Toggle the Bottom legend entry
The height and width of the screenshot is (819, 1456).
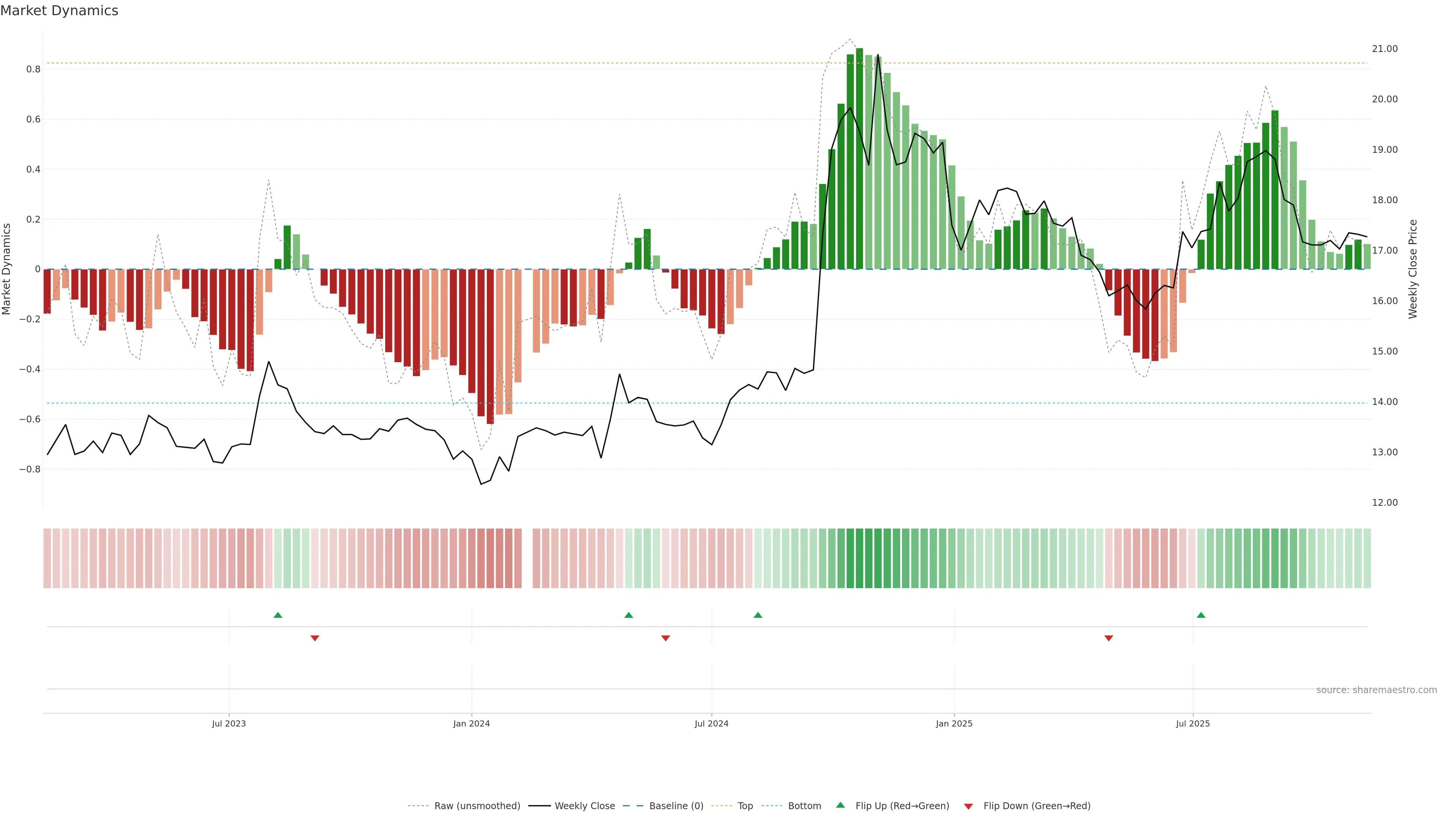point(804,806)
